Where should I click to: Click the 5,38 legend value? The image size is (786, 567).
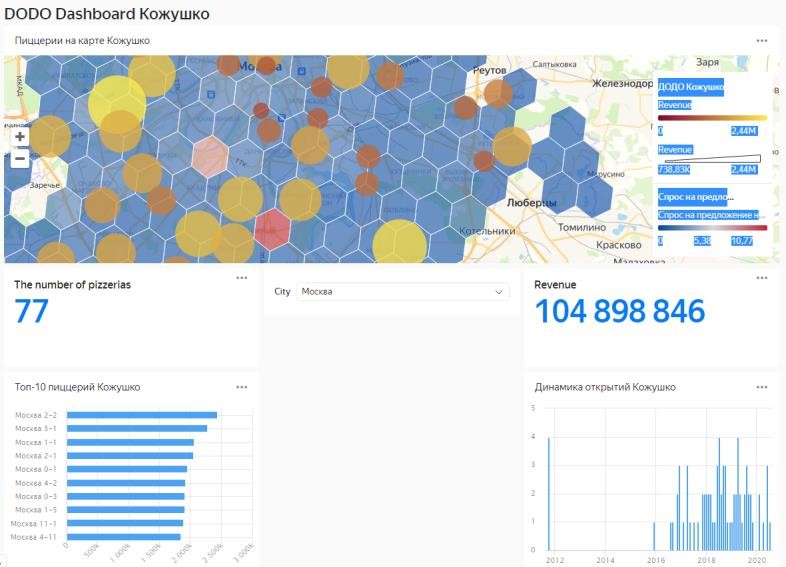(702, 241)
